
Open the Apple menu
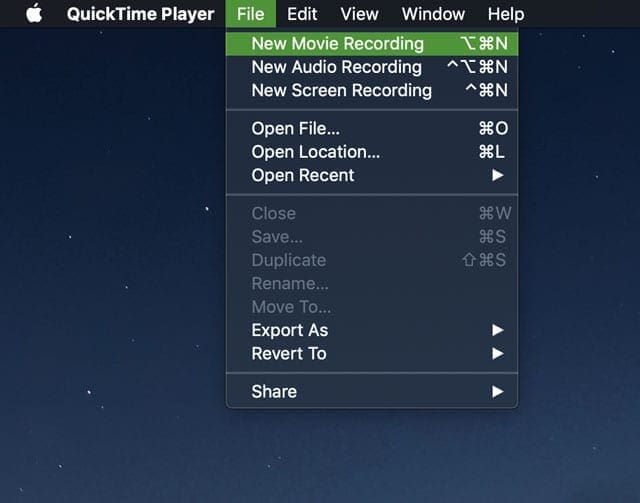tap(34, 13)
